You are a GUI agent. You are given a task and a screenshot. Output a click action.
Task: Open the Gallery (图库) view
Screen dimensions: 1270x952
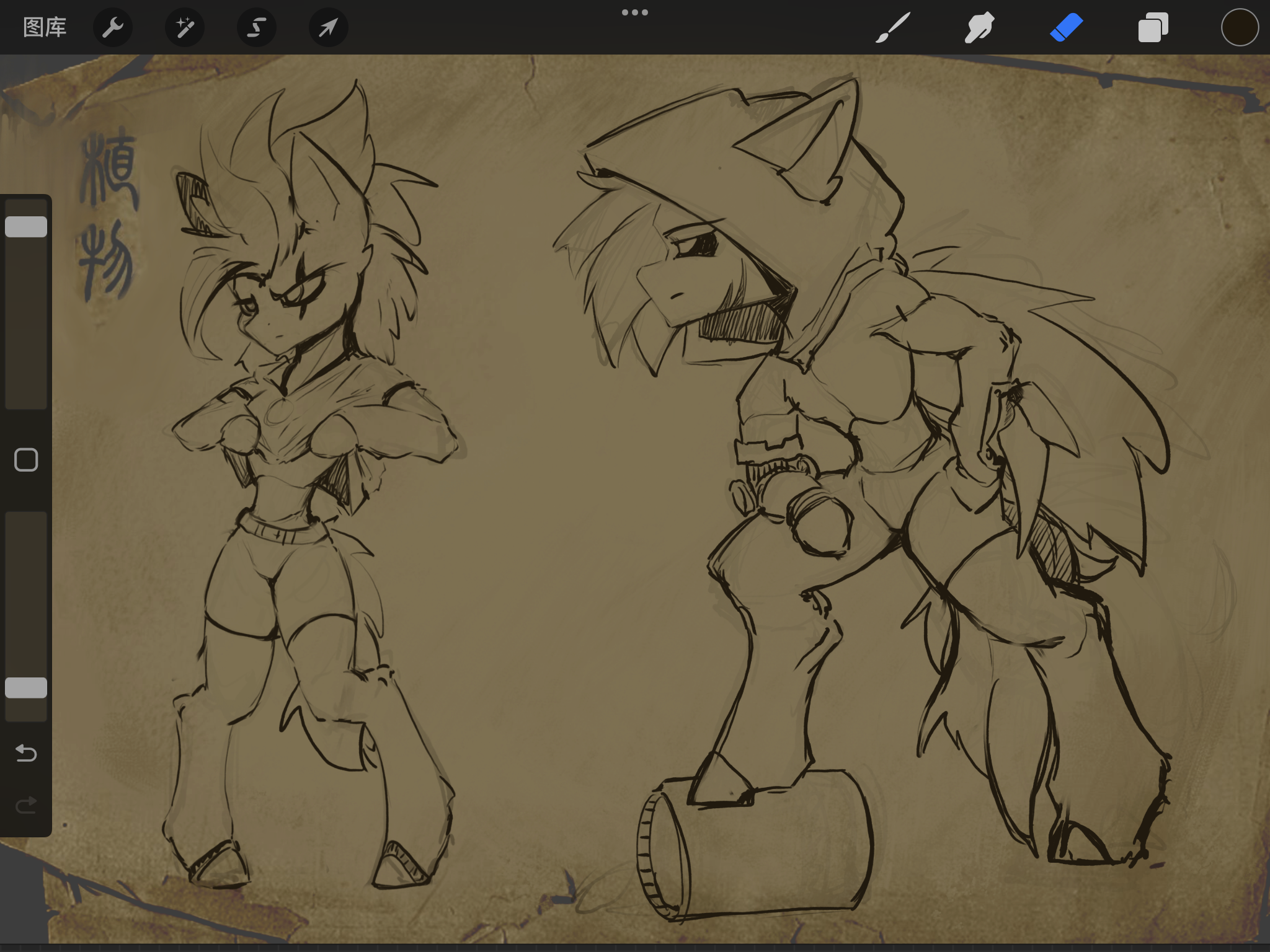[x=45, y=27]
